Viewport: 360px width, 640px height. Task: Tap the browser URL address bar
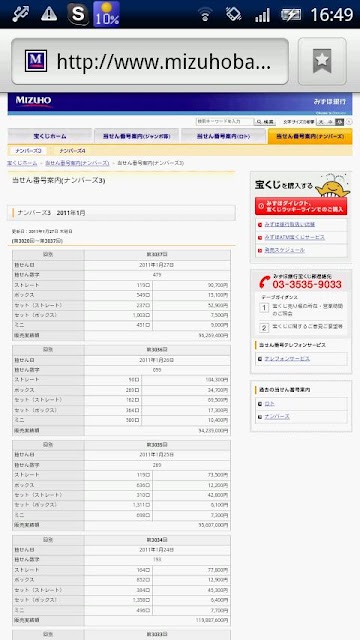(x=150, y=61)
